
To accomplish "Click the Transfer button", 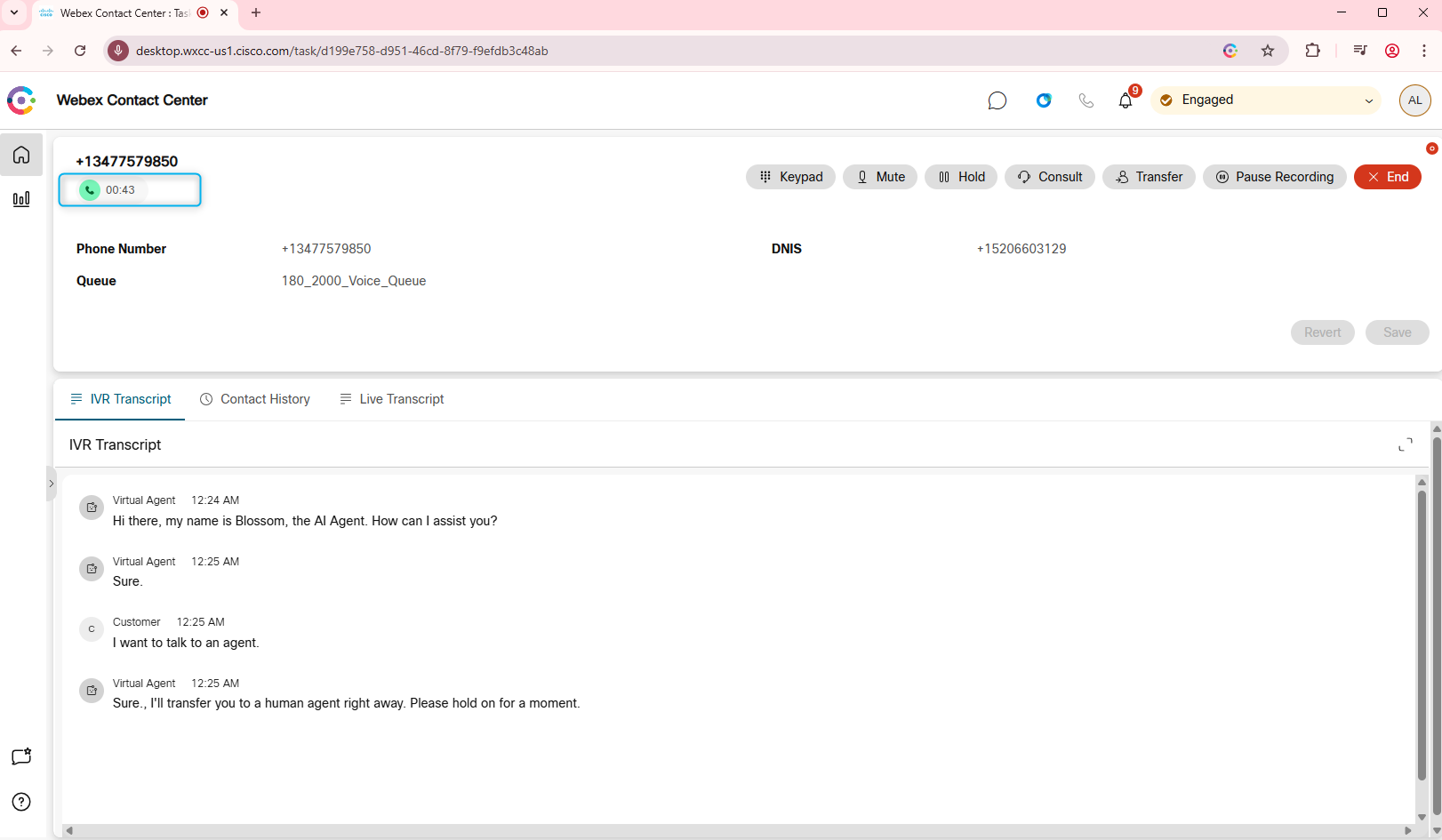I will point(1149,177).
